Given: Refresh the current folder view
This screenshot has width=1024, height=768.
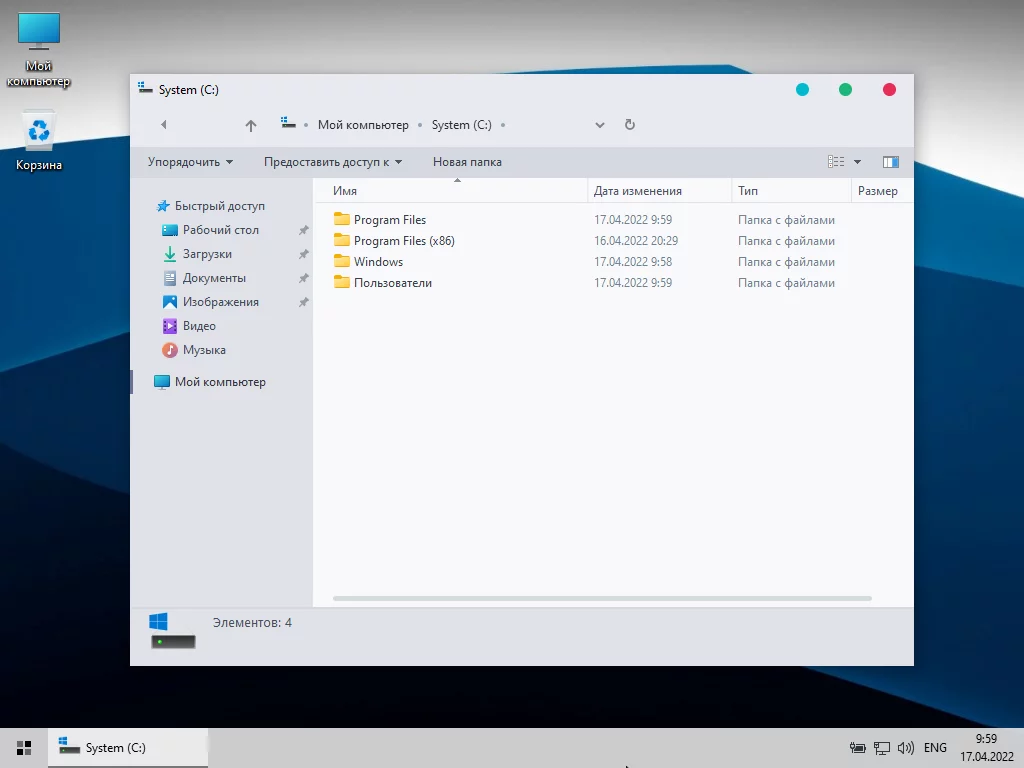Looking at the screenshot, I should click(630, 125).
